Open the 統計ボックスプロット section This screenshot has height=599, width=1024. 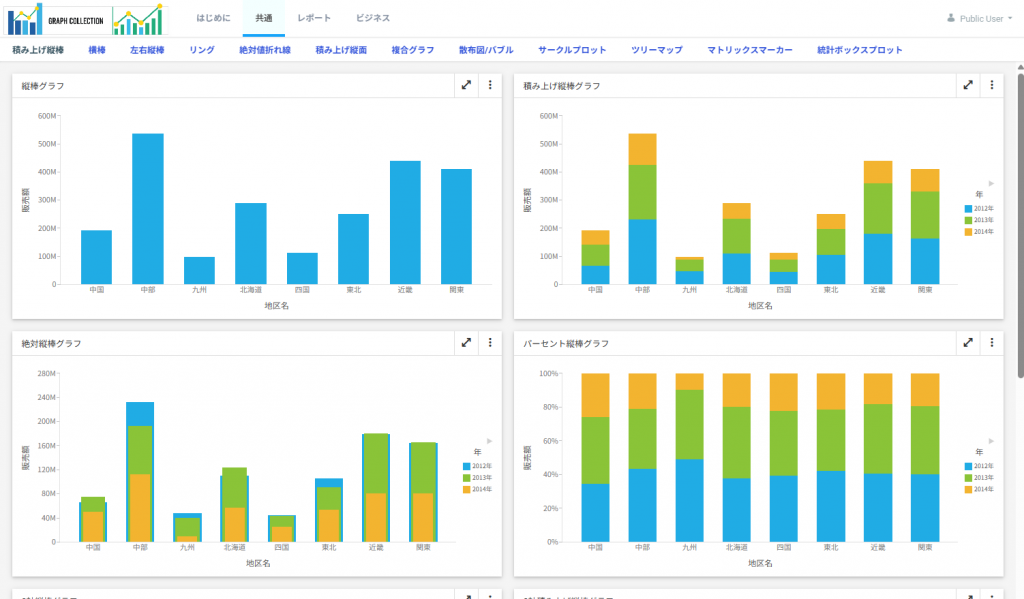pyautogui.click(x=859, y=50)
